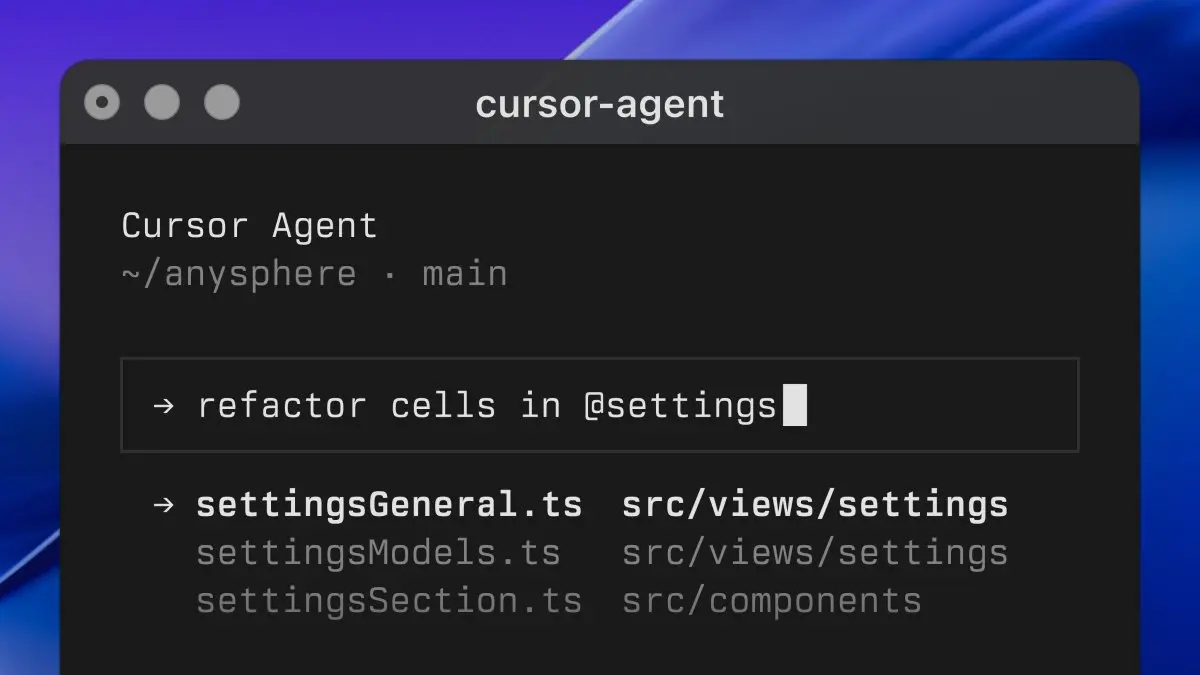
Task: Click the blinking block cursor
Action: coord(794,406)
